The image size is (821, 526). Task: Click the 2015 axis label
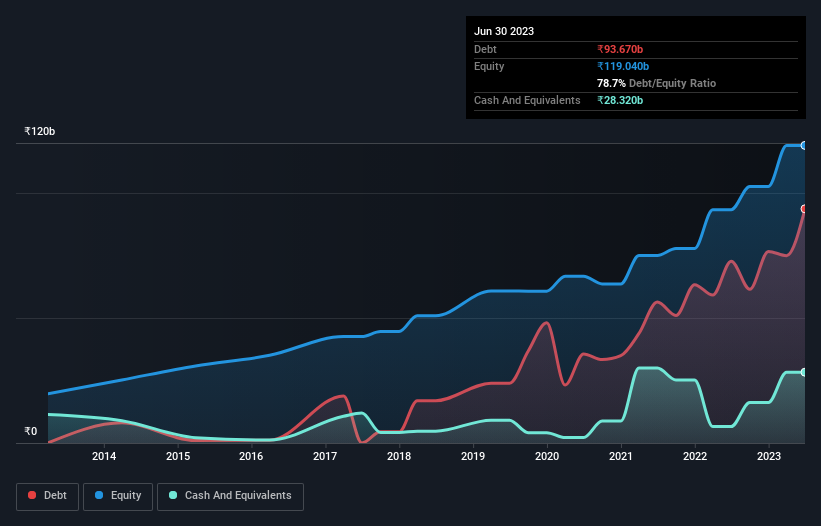click(178, 456)
